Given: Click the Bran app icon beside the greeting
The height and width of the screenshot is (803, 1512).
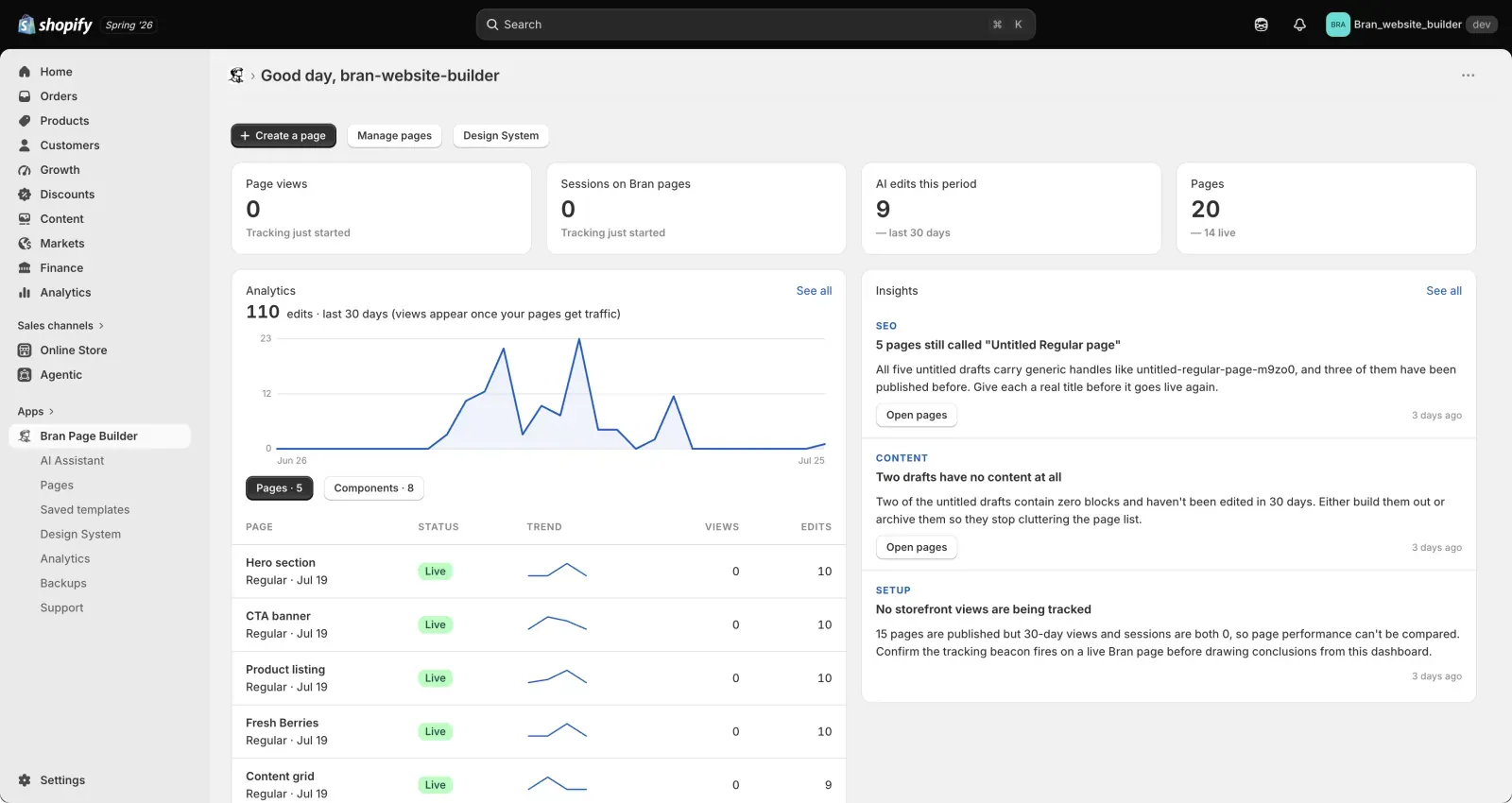Looking at the screenshot, I should point(236,76).
